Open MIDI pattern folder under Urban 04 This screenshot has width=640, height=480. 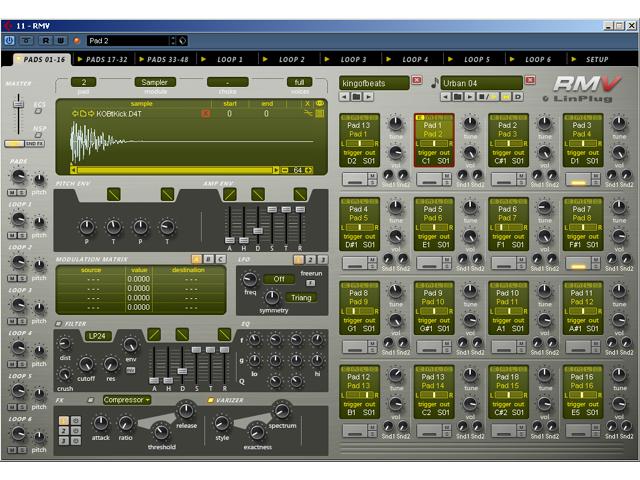[458, 97]
